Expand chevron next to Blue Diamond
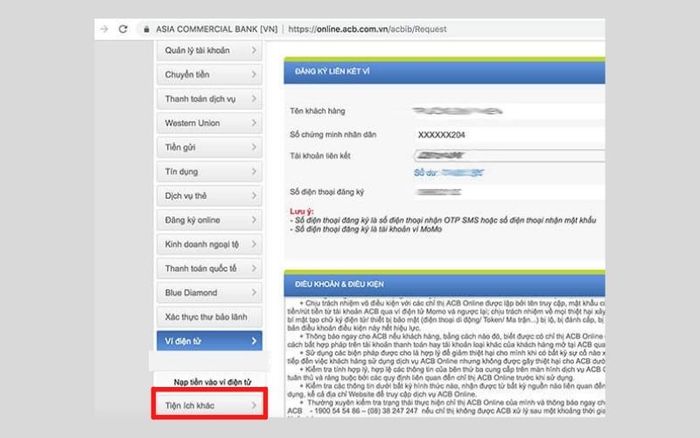 (254, 292)
